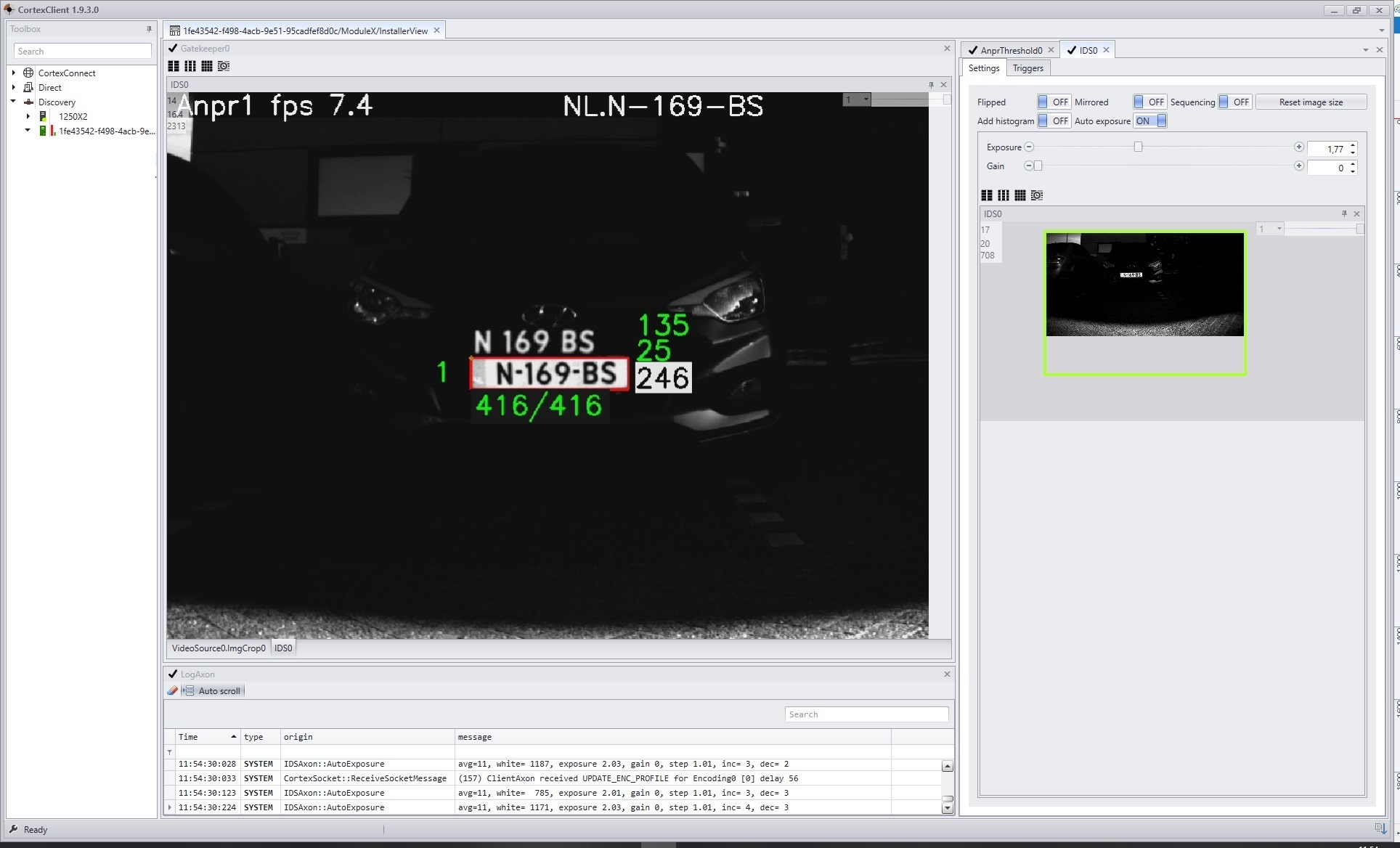Increase exposure with the plus icon
The width and height of the screenshot is (1400, 848).
click(1299, 147)
